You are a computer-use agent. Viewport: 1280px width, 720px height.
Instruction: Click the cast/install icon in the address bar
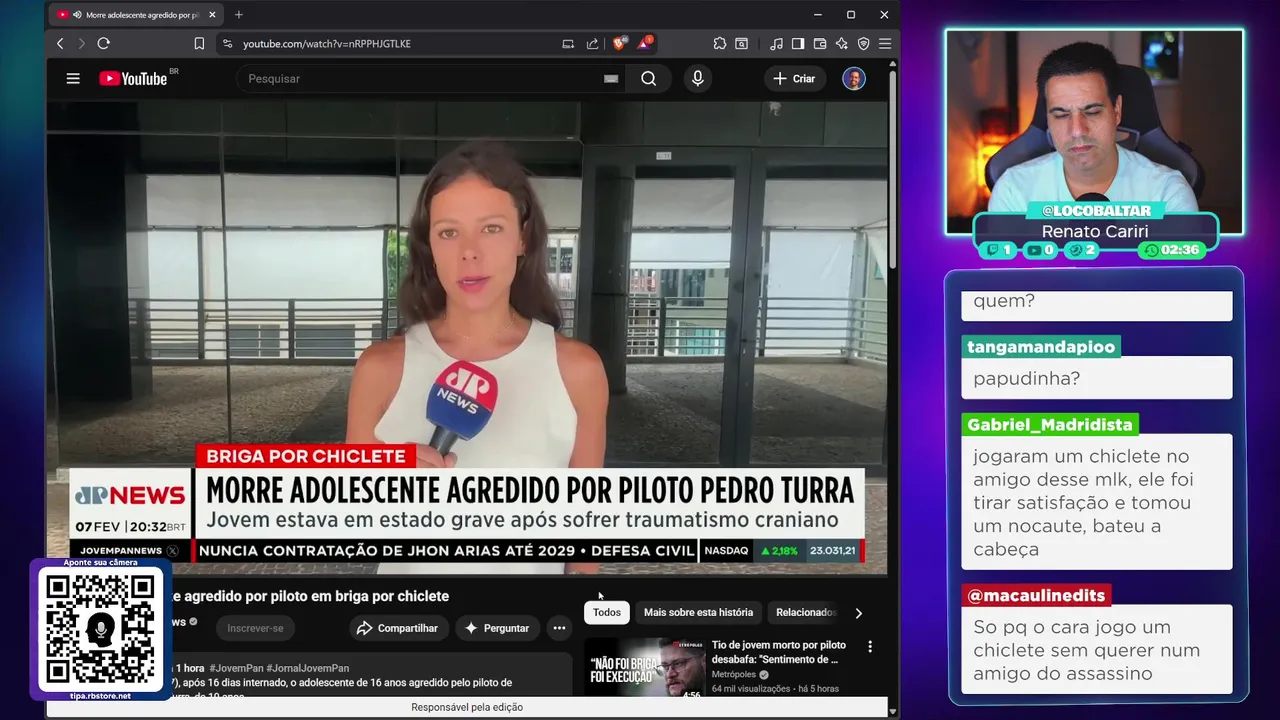tap(568, 44)
